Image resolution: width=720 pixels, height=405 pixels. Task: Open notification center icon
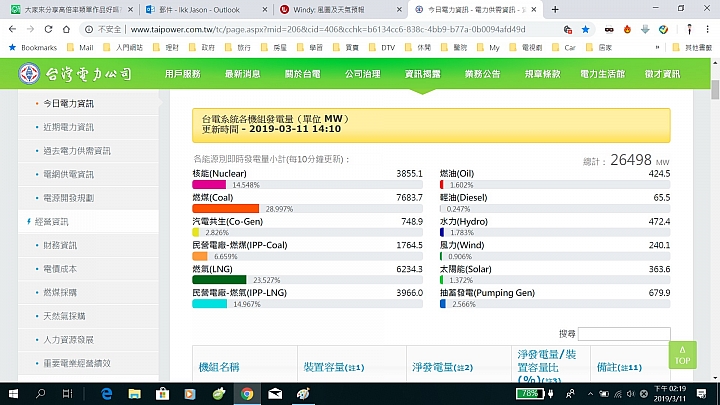[701, 394]
